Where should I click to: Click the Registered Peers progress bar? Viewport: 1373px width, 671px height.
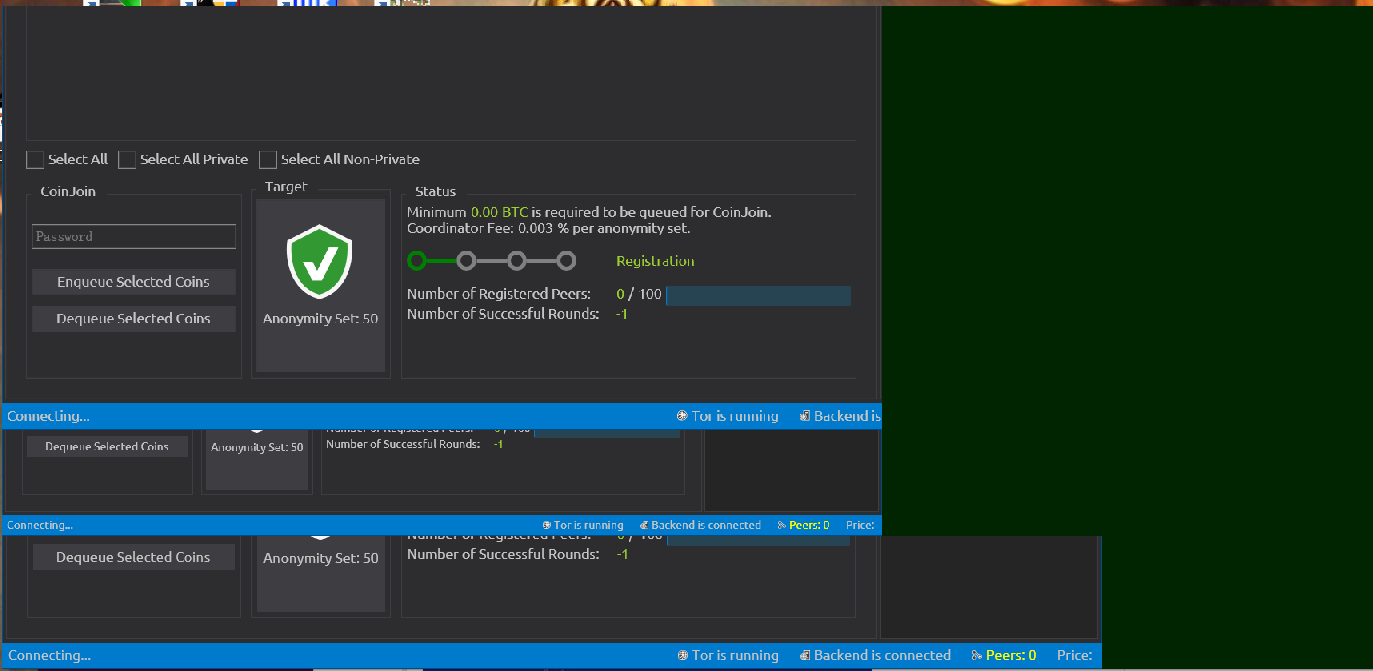click(758, 295)
